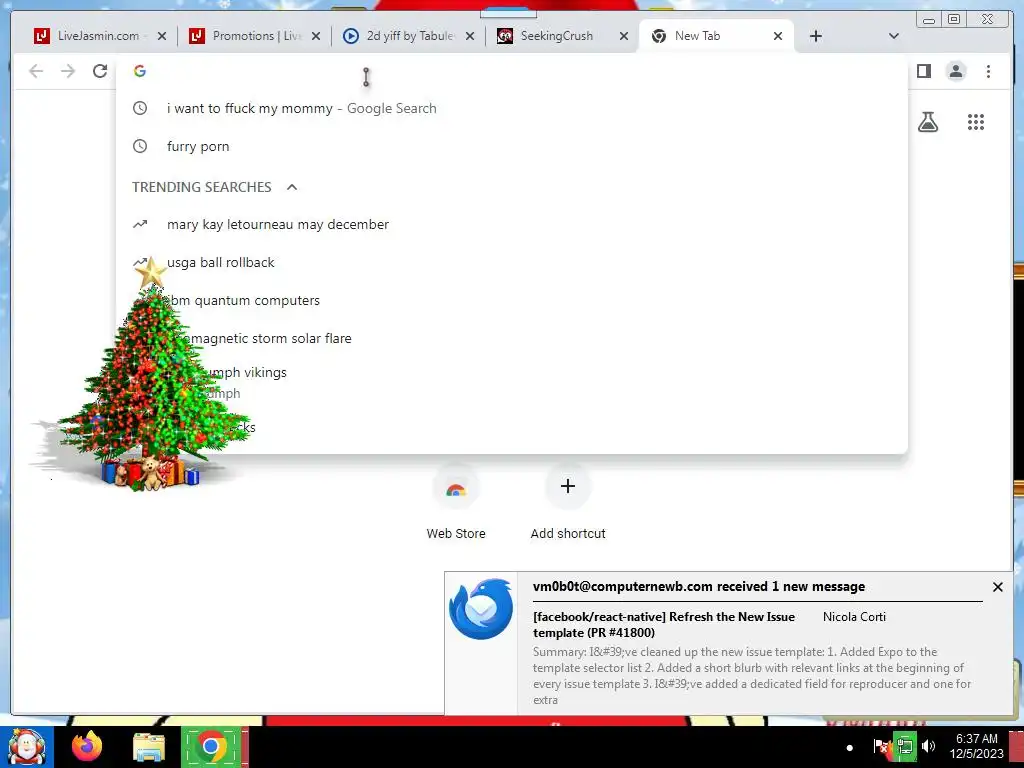
Task: Click the network tray icon
Action: point(904,746)
